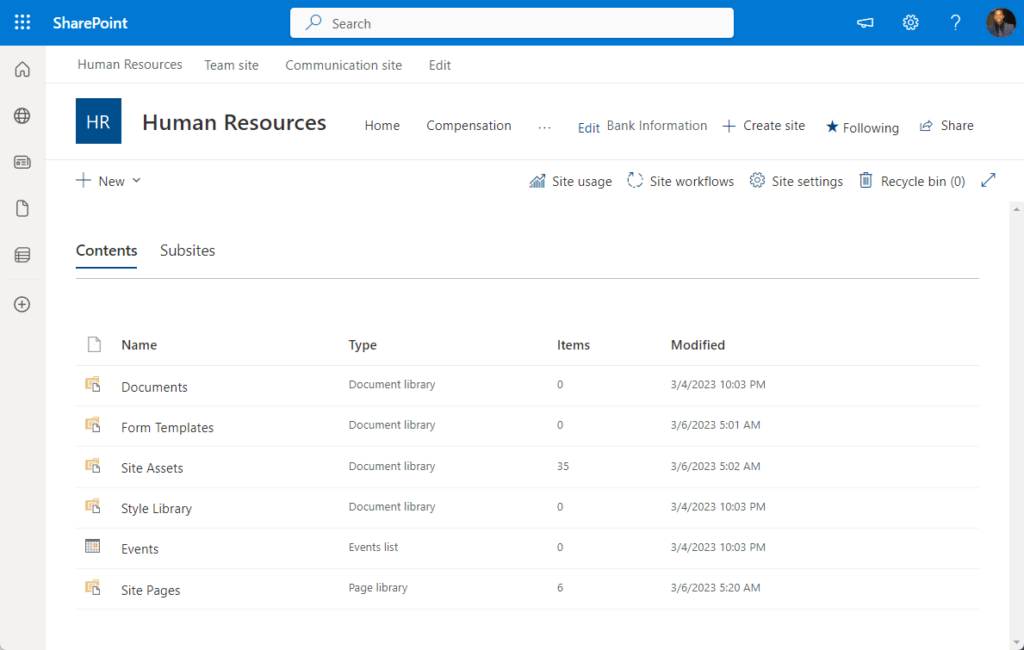Image resolution: width=1024 pixels, height=650 pixels.
Task: Open the news feed icon in left rail
Action: pyautogui.click(x=22, y=162)
